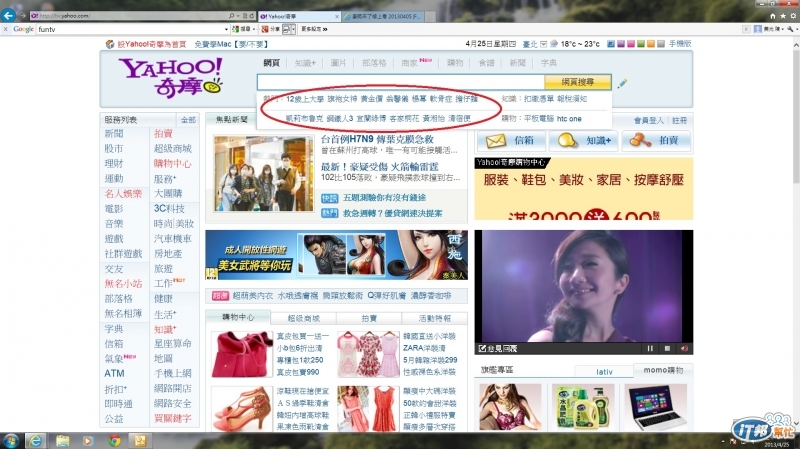Image resolution: width=800 pixels, height=449 pixels.
Task: Switch to the lativ flagship tab
Action: tap(604, 371)
